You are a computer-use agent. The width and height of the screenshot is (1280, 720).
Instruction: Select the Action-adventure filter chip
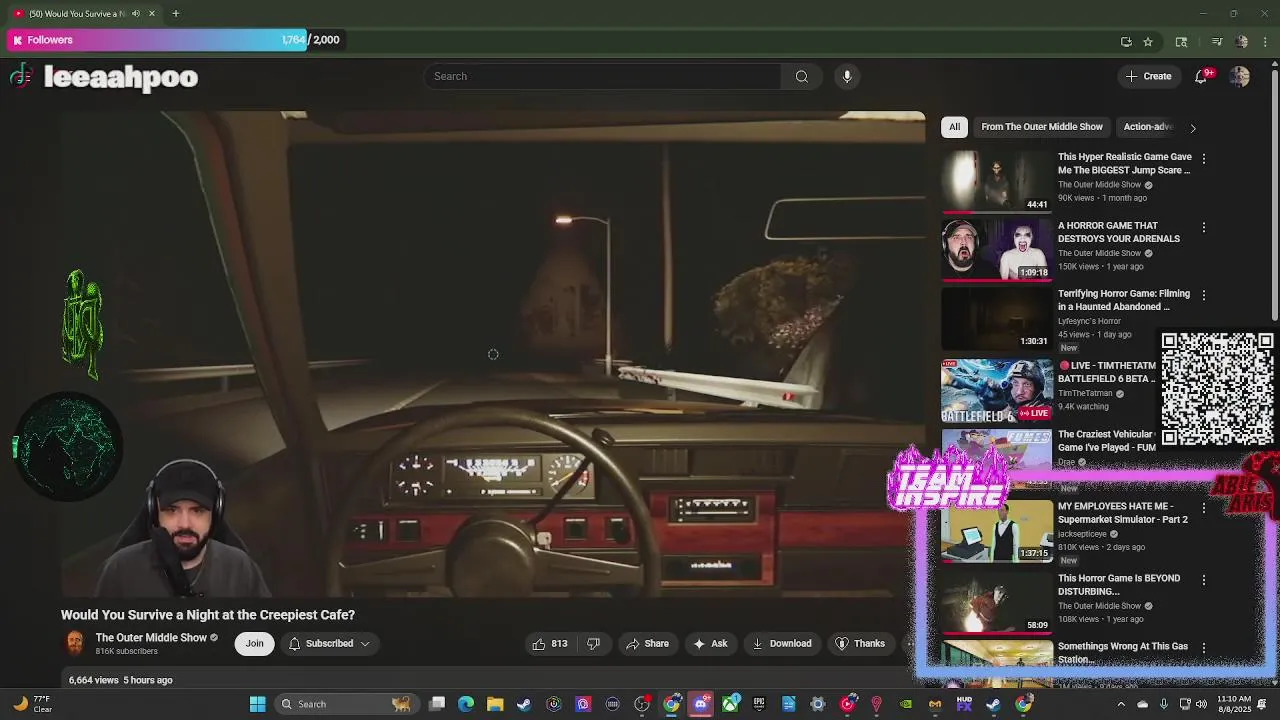(1148, 127)
